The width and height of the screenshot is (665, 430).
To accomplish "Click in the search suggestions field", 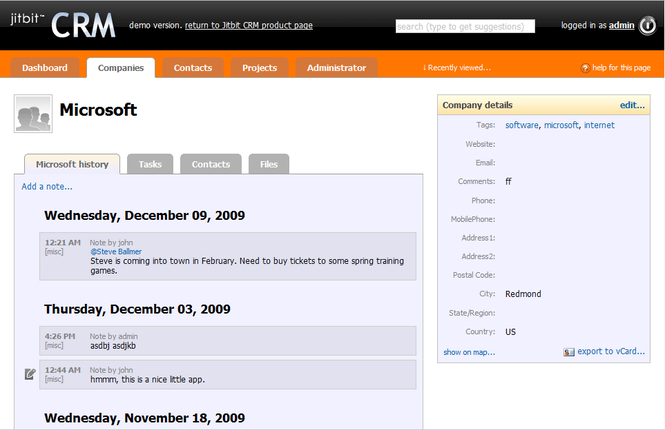I will pyautogui.click(x=465, y=26).
